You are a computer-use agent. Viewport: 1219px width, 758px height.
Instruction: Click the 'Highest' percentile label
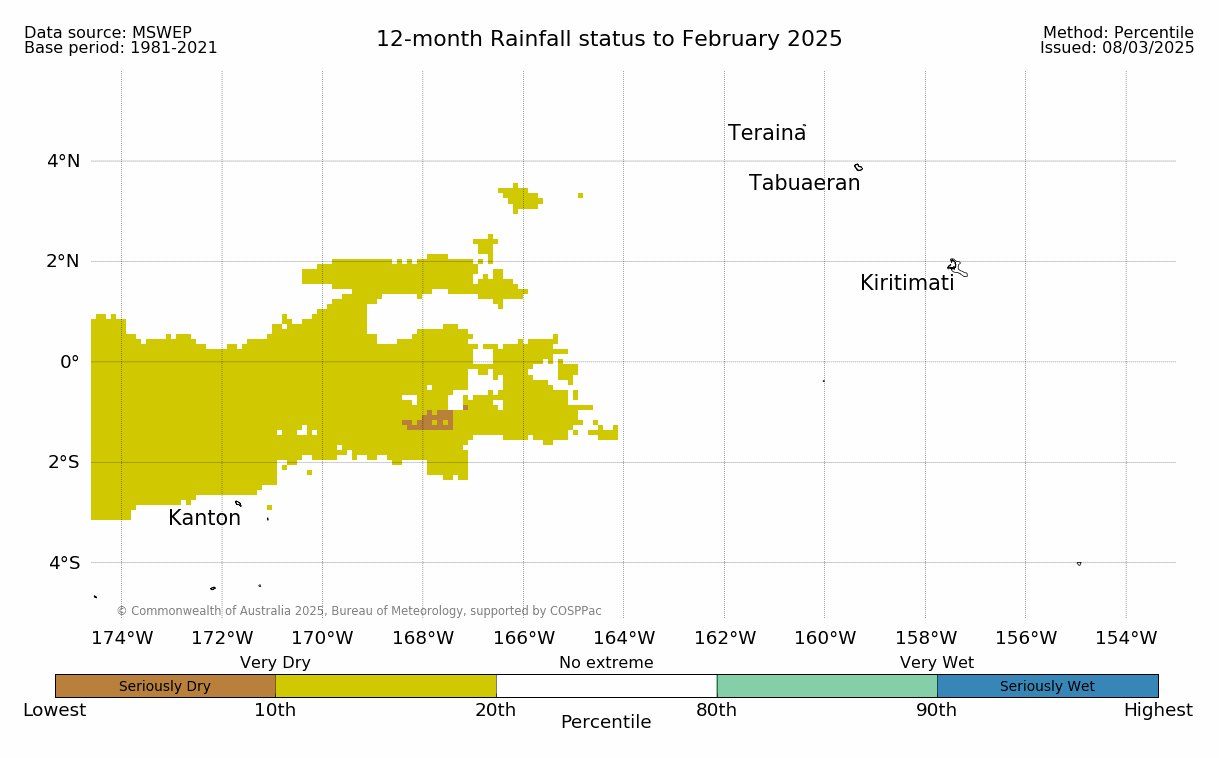tap(1158, 710)
